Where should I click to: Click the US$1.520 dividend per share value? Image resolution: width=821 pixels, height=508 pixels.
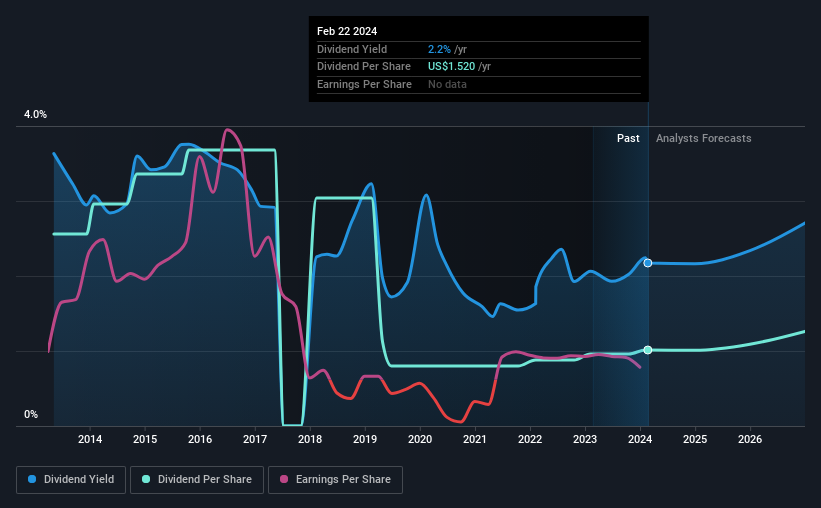451,67
